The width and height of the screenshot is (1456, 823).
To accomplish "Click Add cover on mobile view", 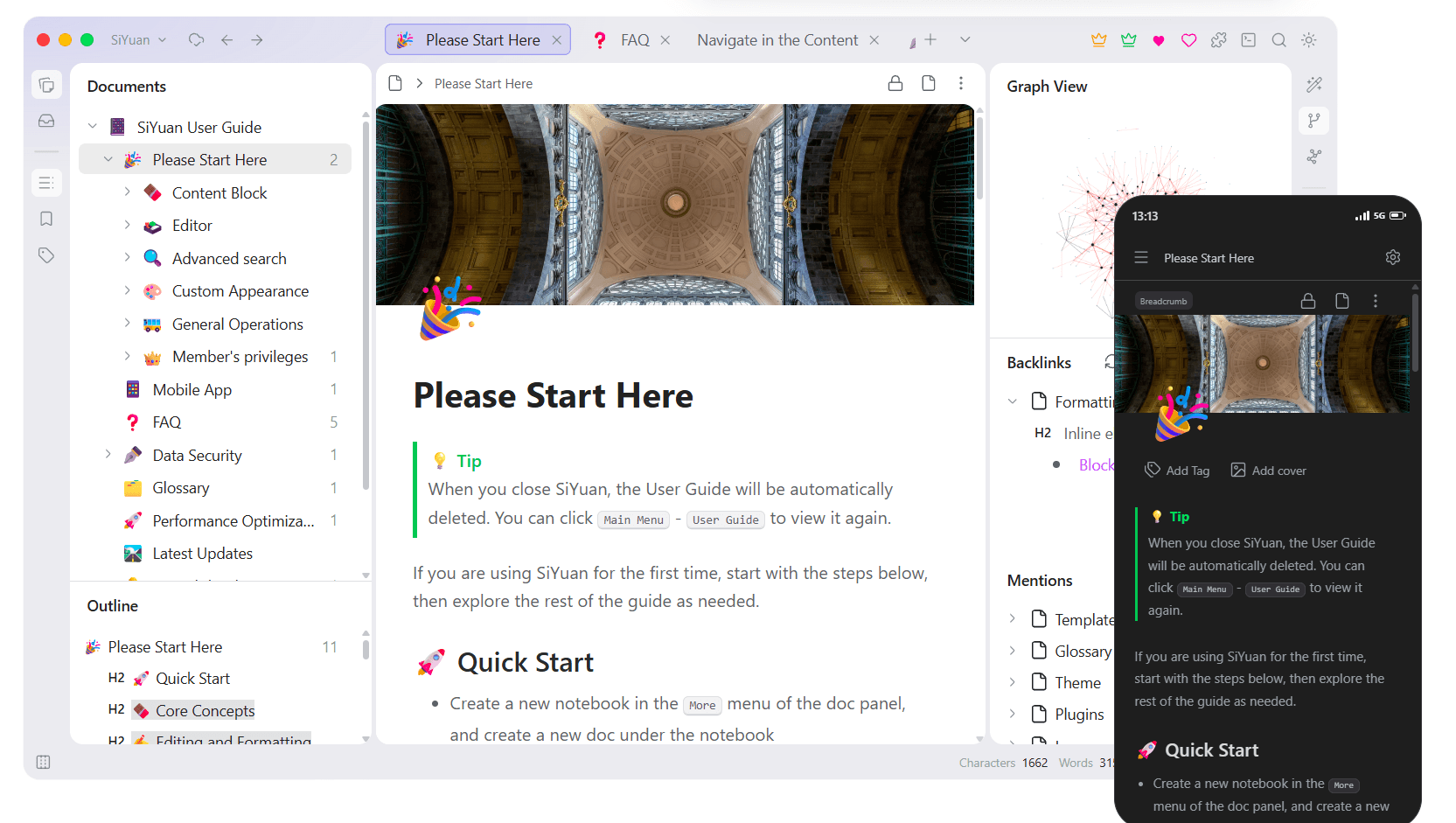I will tap(1268, 471).
